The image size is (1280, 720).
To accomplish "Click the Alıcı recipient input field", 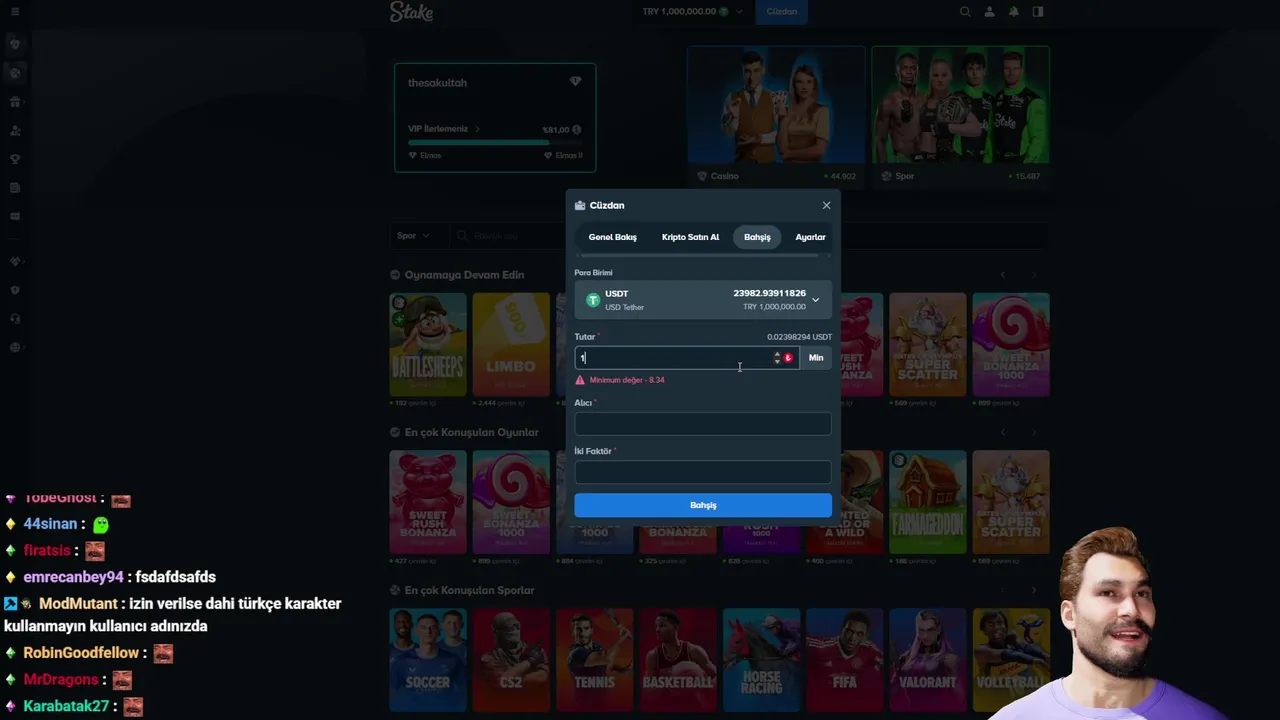I will [703, 424].
